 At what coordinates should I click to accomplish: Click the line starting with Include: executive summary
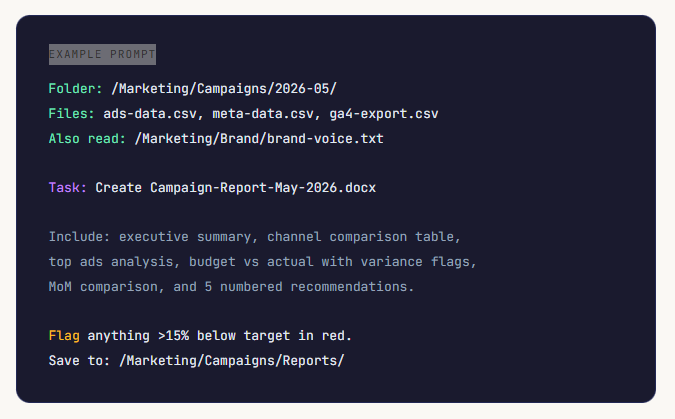click(x=255, y=237)
